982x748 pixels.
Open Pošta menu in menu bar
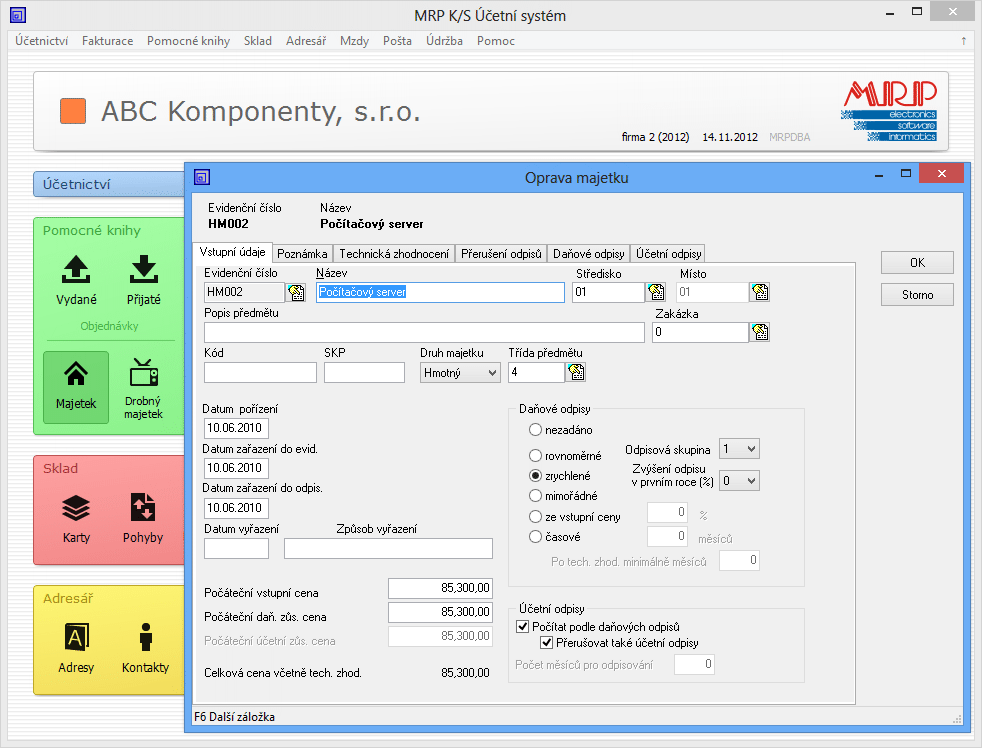pyautogui.click(x=397, y=41)
